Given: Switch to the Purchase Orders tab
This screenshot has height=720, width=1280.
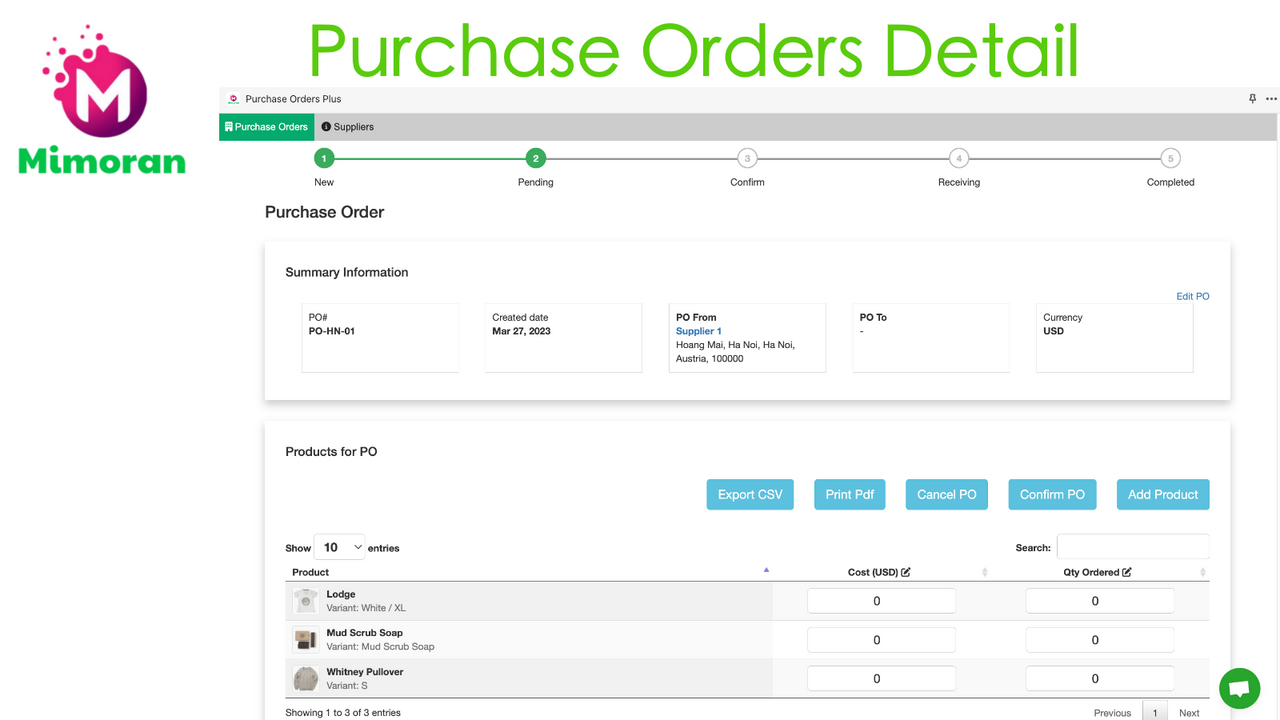Looking at the screenshot, I should click(x=266, y=127).
